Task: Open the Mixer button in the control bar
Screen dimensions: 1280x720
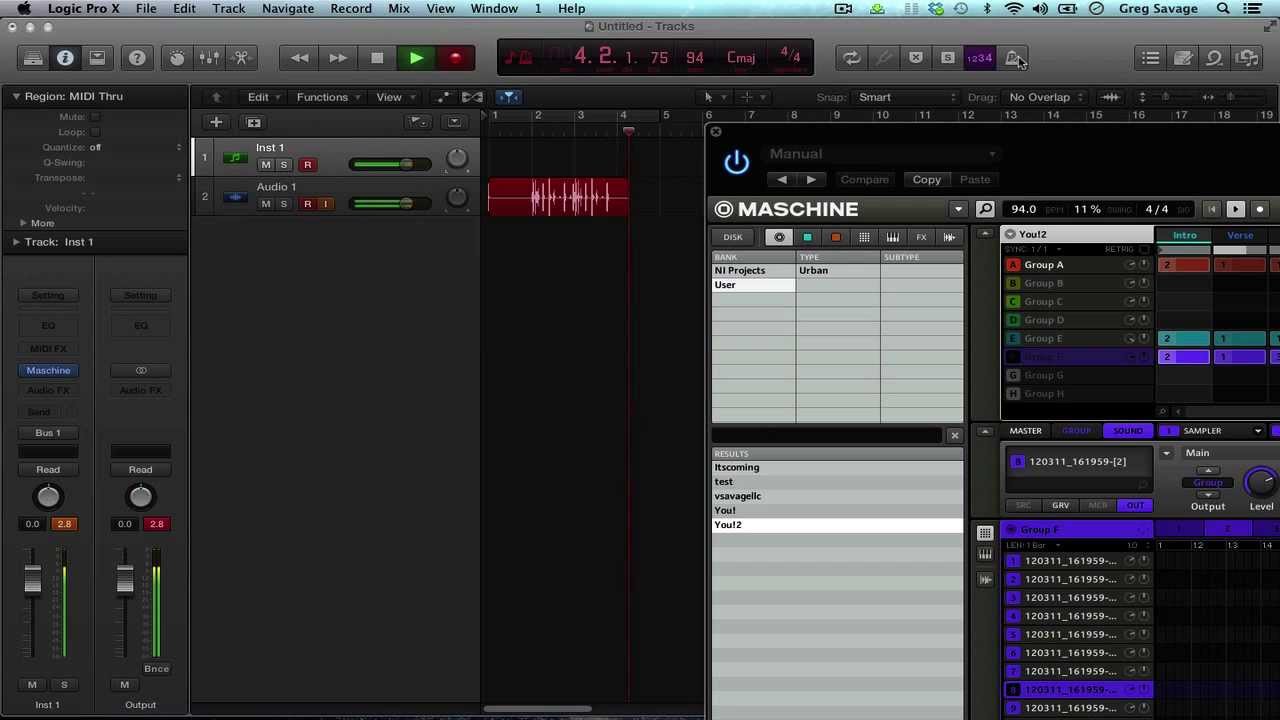Action: (x=209, y=58)
